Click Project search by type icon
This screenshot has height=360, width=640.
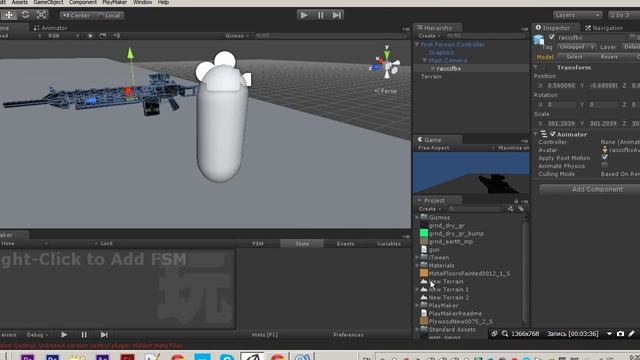510,209
